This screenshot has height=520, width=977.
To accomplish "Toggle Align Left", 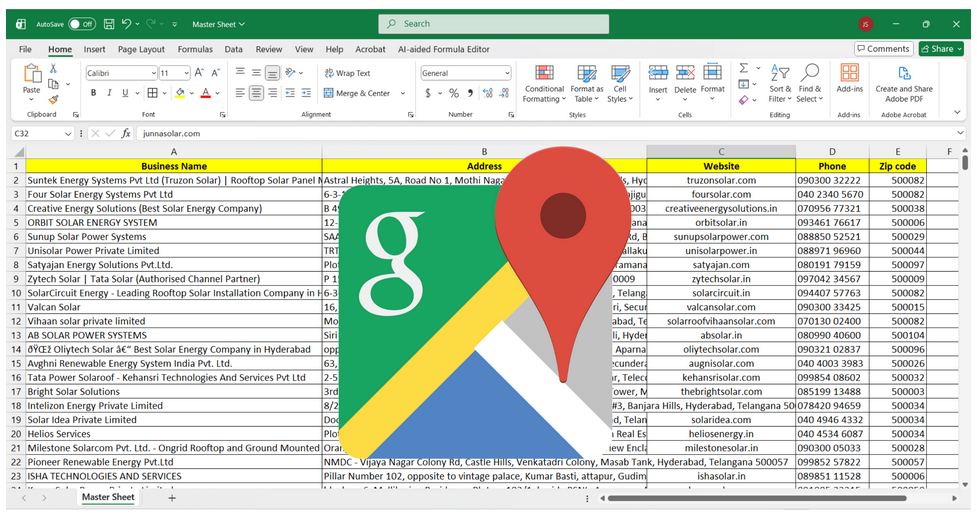I will (x=240, y=93).
